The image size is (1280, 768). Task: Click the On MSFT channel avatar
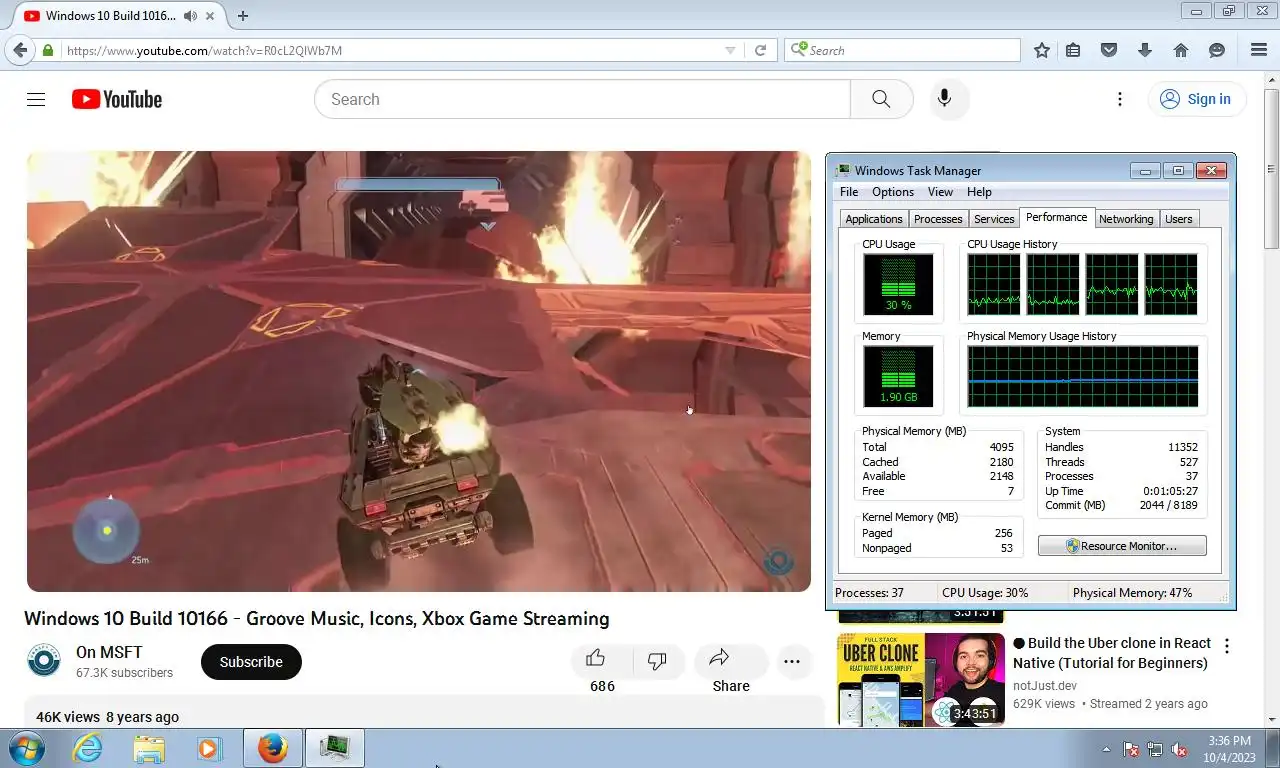coord(44,661)
